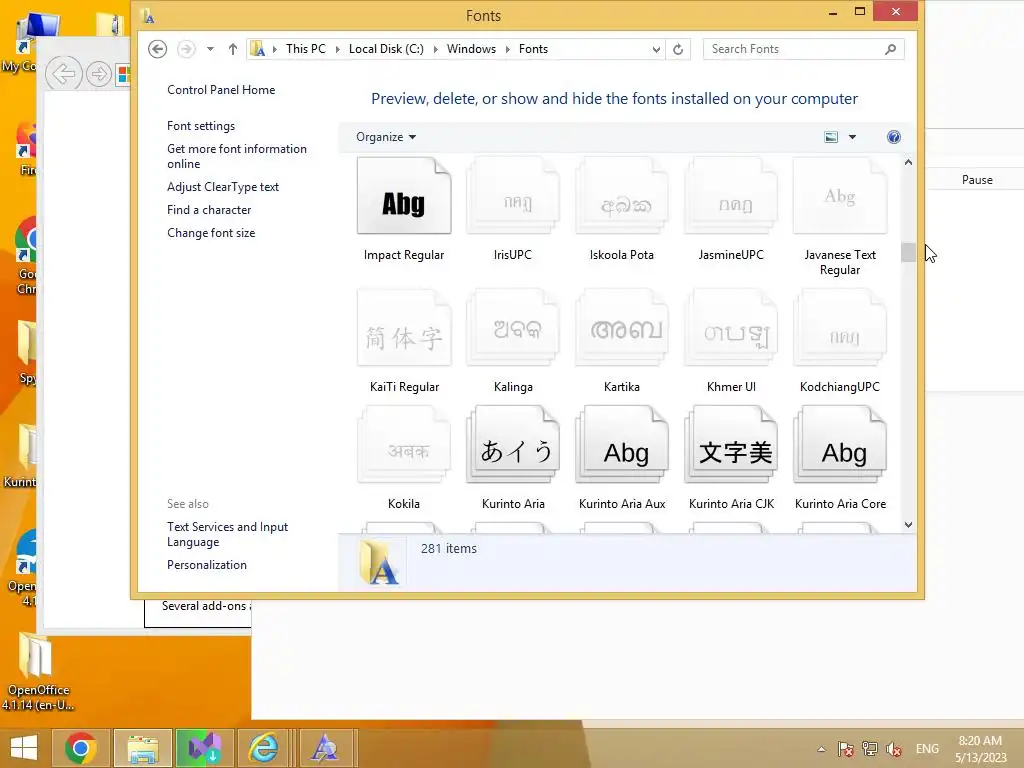Viewport: 1024px width, 768px height.
Task: Open File Explorer from the taskbar
Action: pyautogui.click(x=143, y=748)
